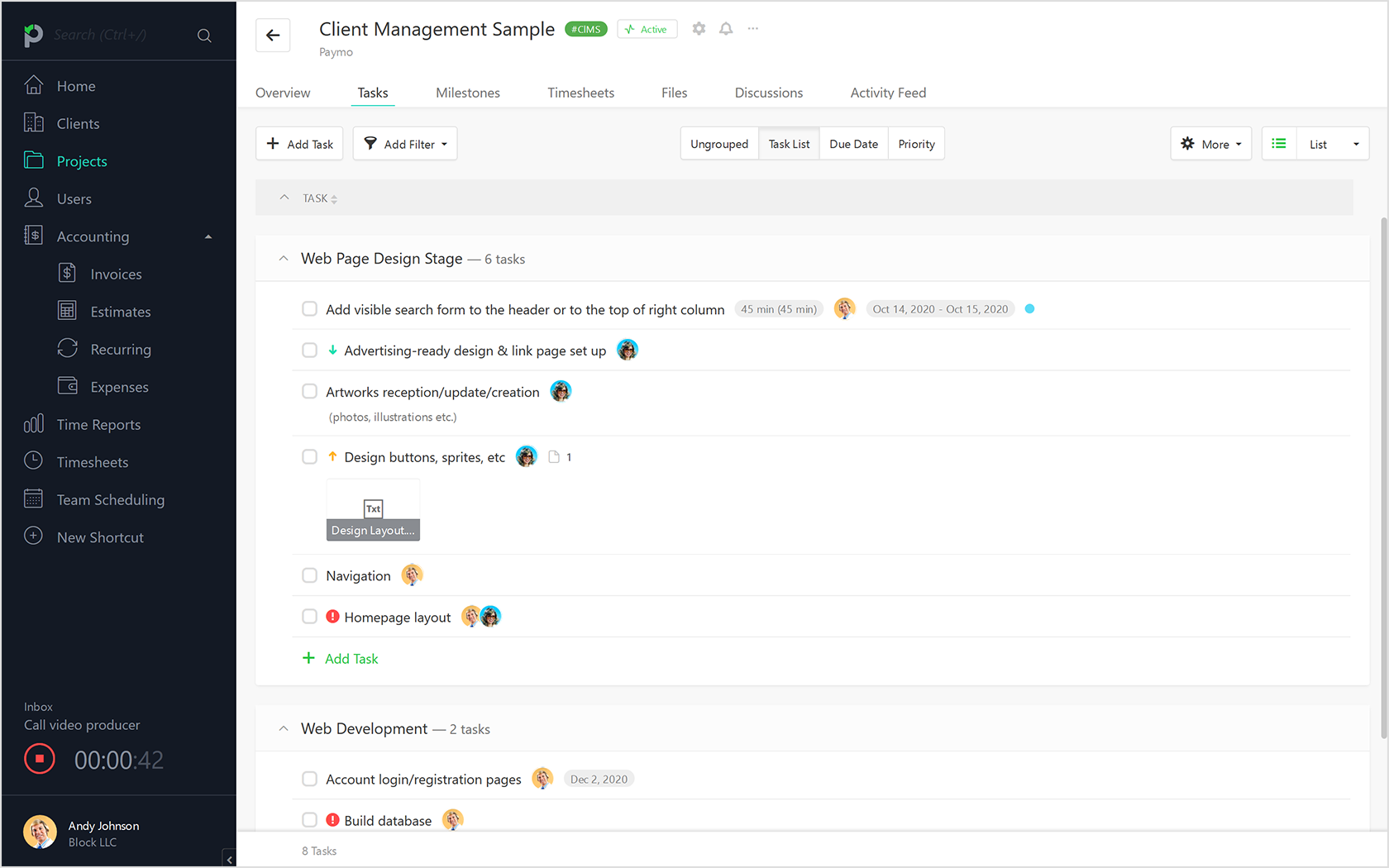Image resolution: width=1389 pixels, height=868 pixels.
Task: Click the notification bell icon
Action: tap(726, 29)
